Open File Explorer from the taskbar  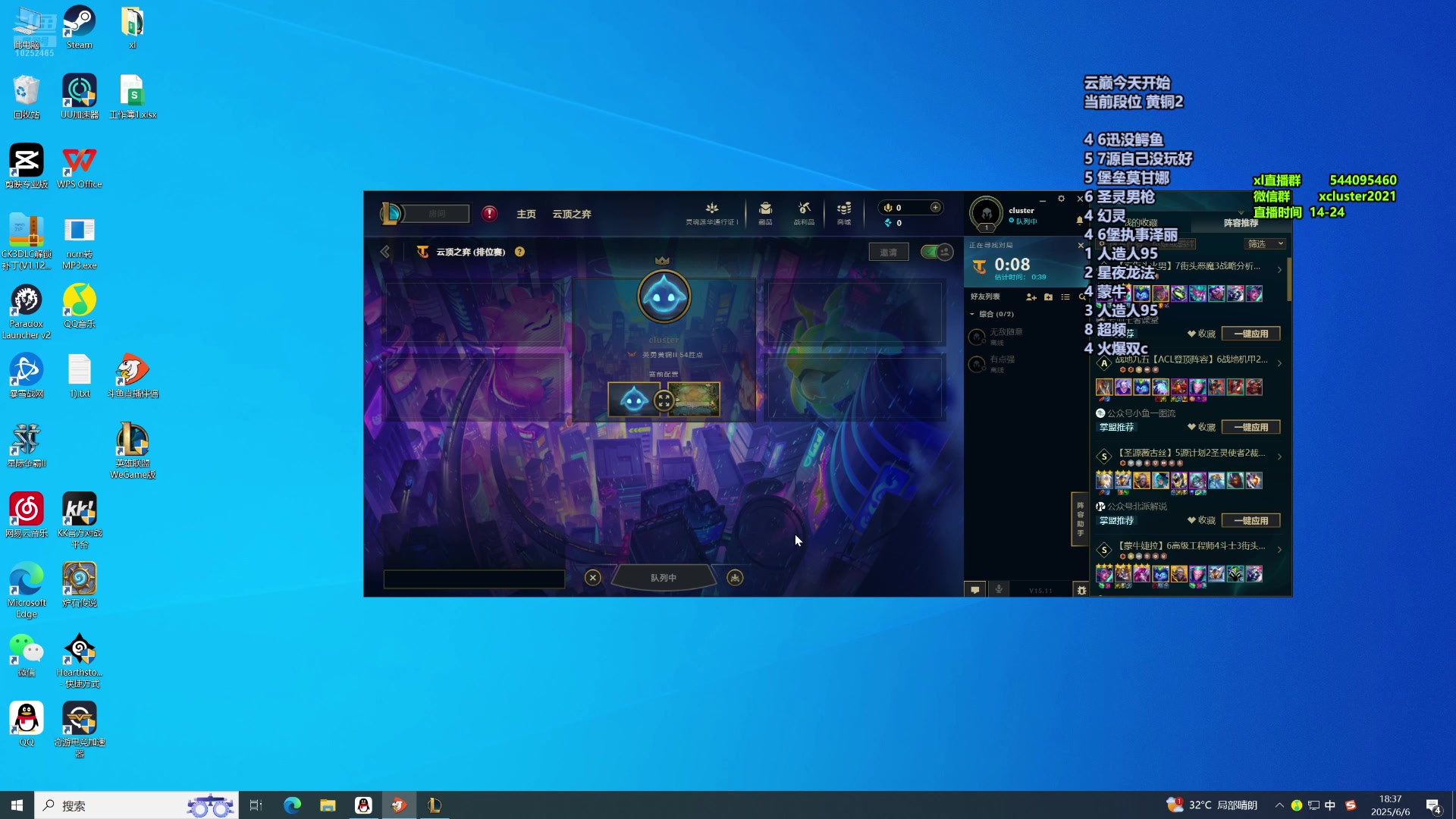(x=328, y=805)
